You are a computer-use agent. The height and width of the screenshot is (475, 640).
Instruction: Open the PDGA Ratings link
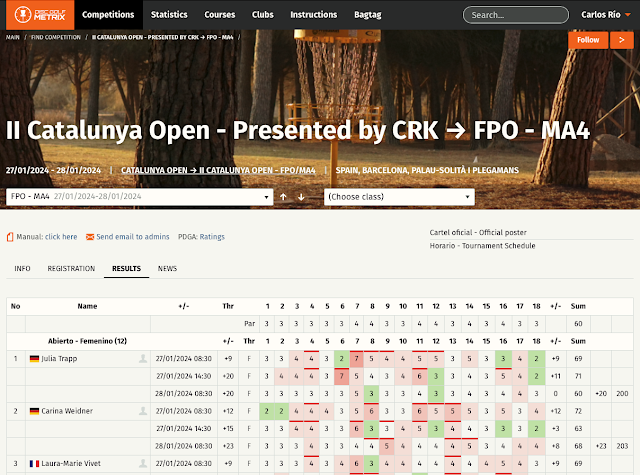212,237
